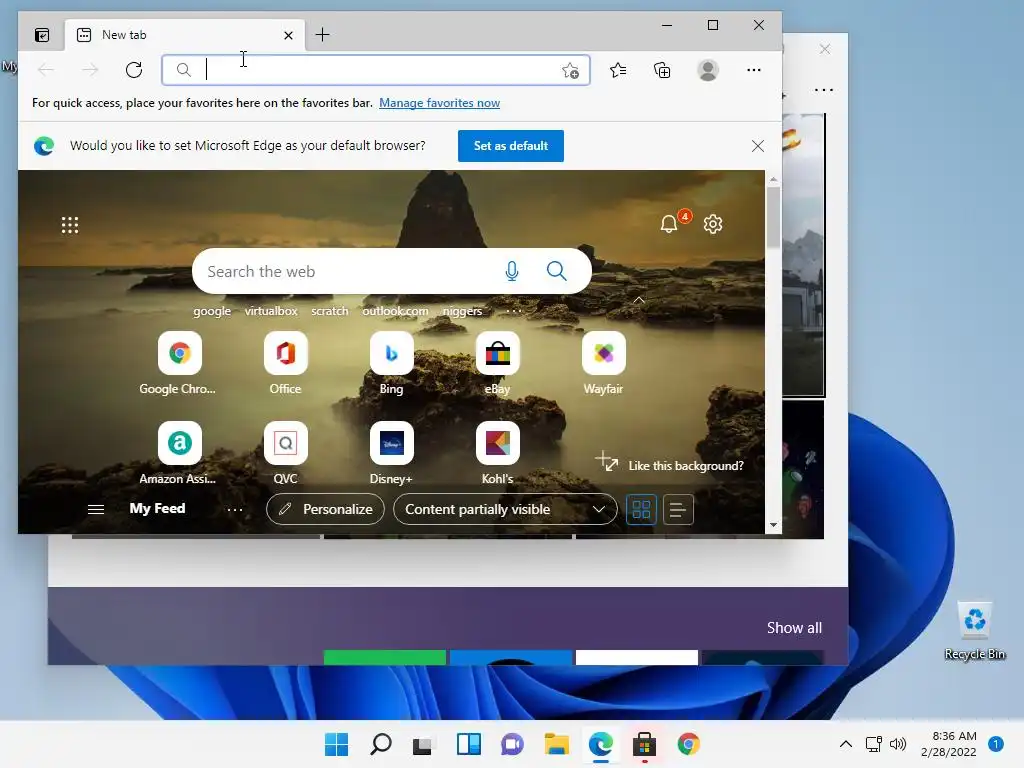
Task: Open notifications bell with 4 badge
Action: tap(671, 222)
